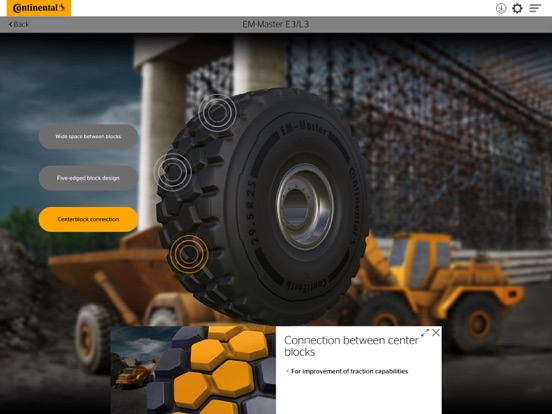This screenshot has height=414, width=552.
Task: Open the download icon in top bar
Action: [501, 8]
